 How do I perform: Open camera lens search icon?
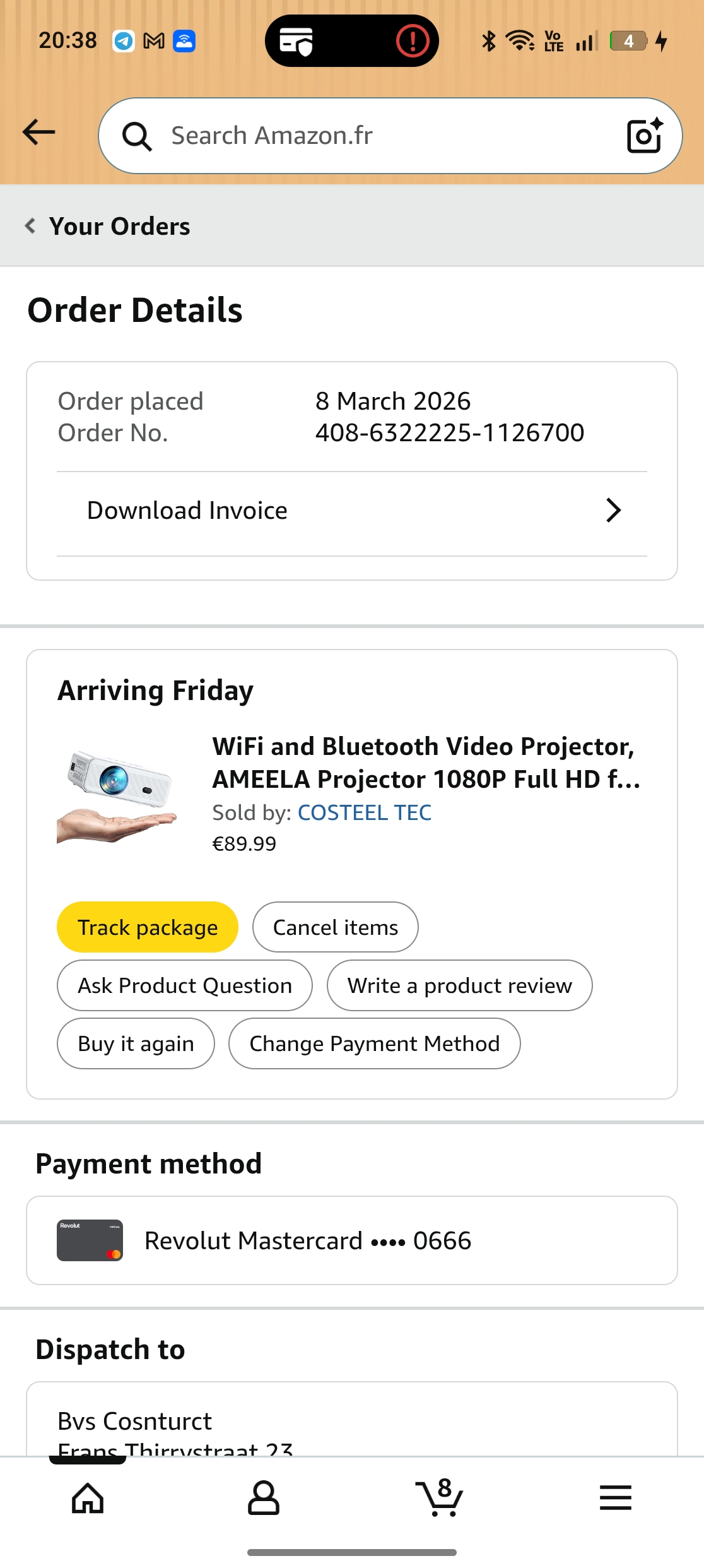coord(644,136)
